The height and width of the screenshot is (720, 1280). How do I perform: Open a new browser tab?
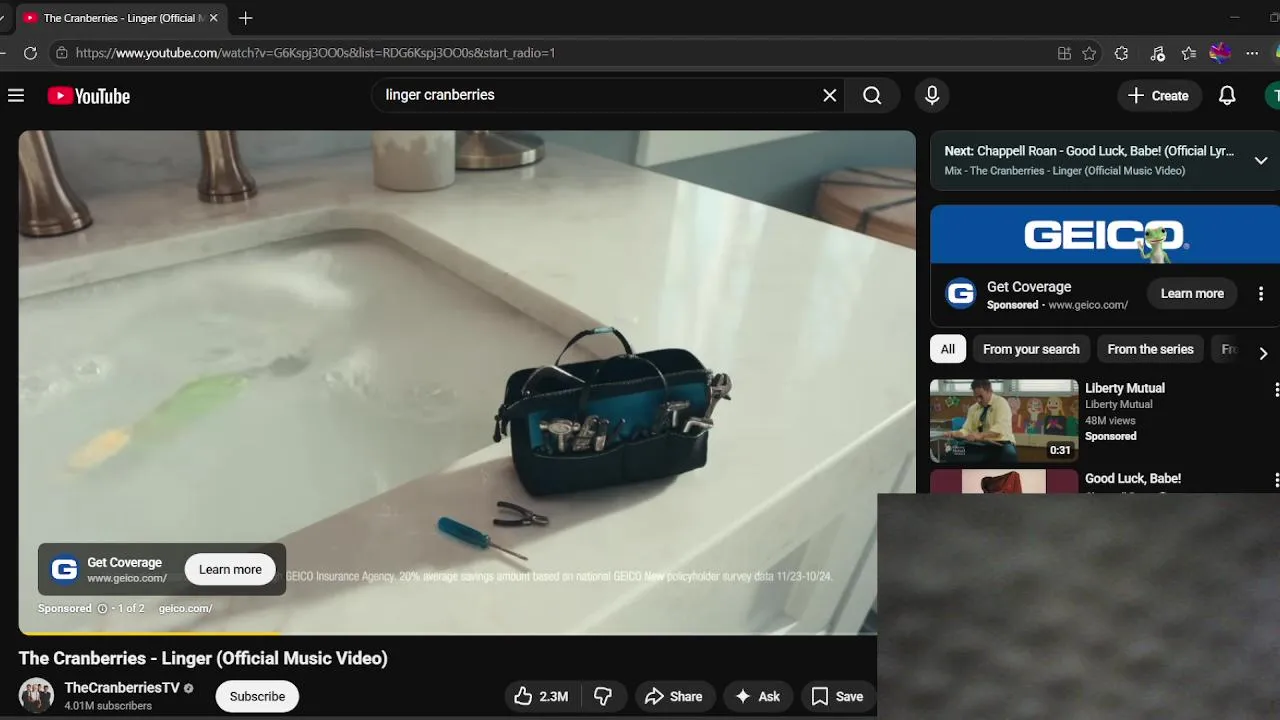tap(246, 18)
